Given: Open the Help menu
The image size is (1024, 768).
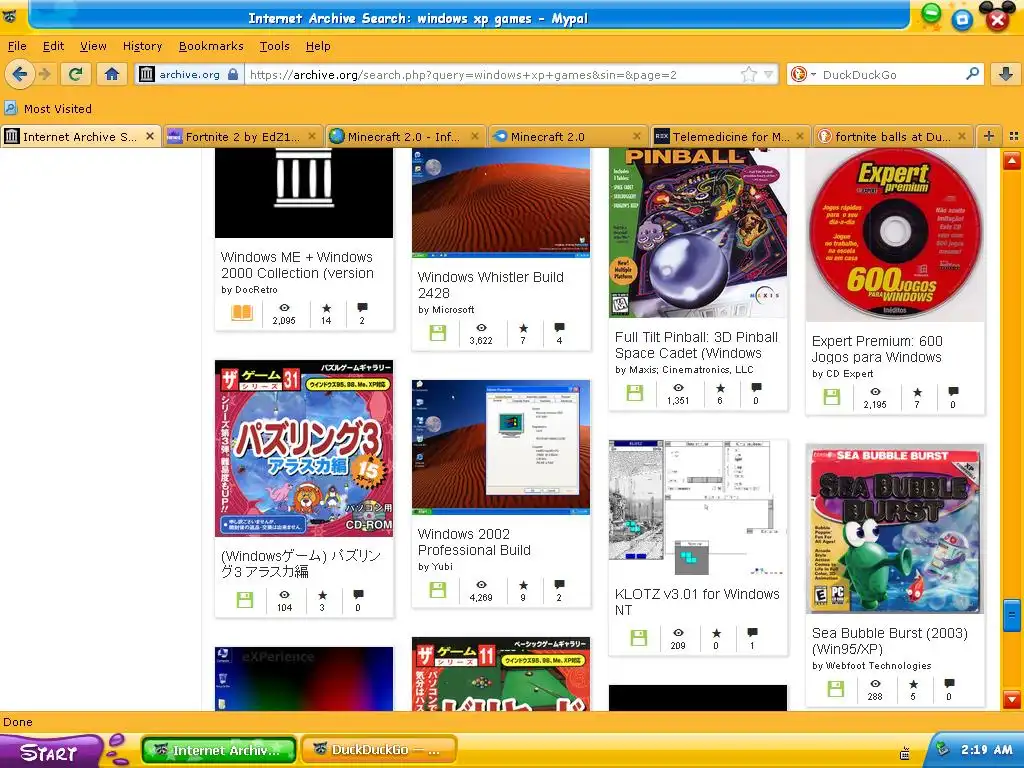Looking at the screenshot, I should pyautogui.click(x=318, y=46).
